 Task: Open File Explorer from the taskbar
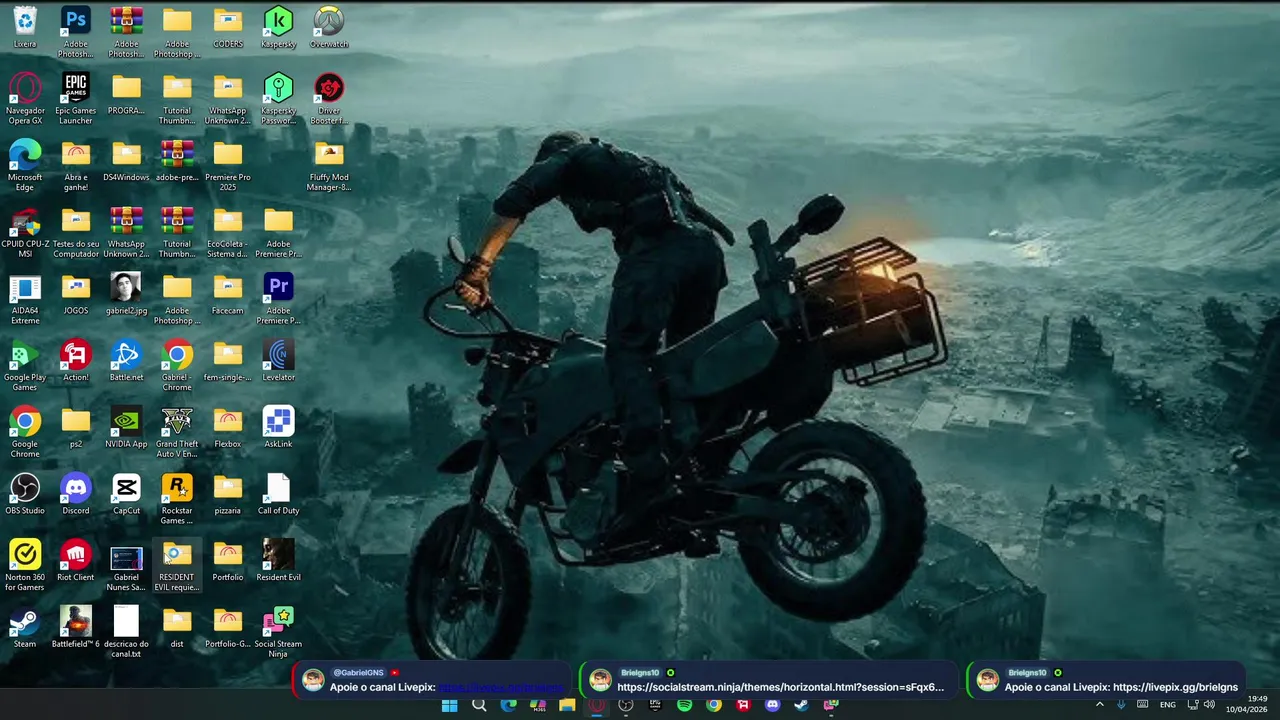(567, 705)
